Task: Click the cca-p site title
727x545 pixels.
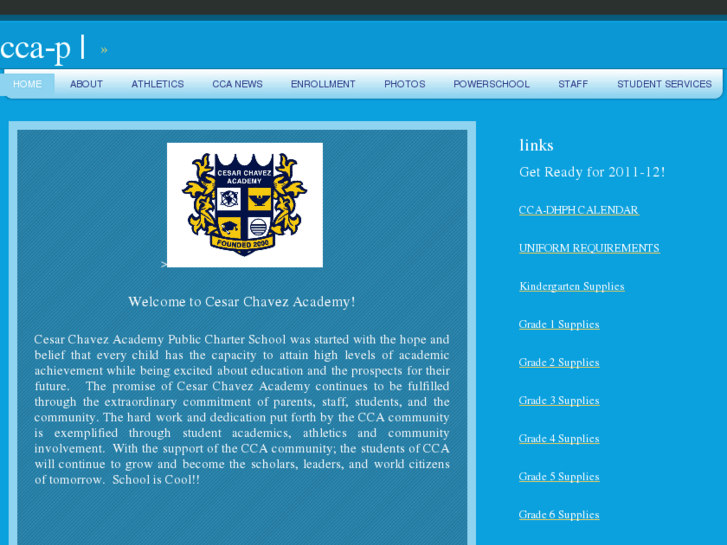Action: [x=36, y=48]
